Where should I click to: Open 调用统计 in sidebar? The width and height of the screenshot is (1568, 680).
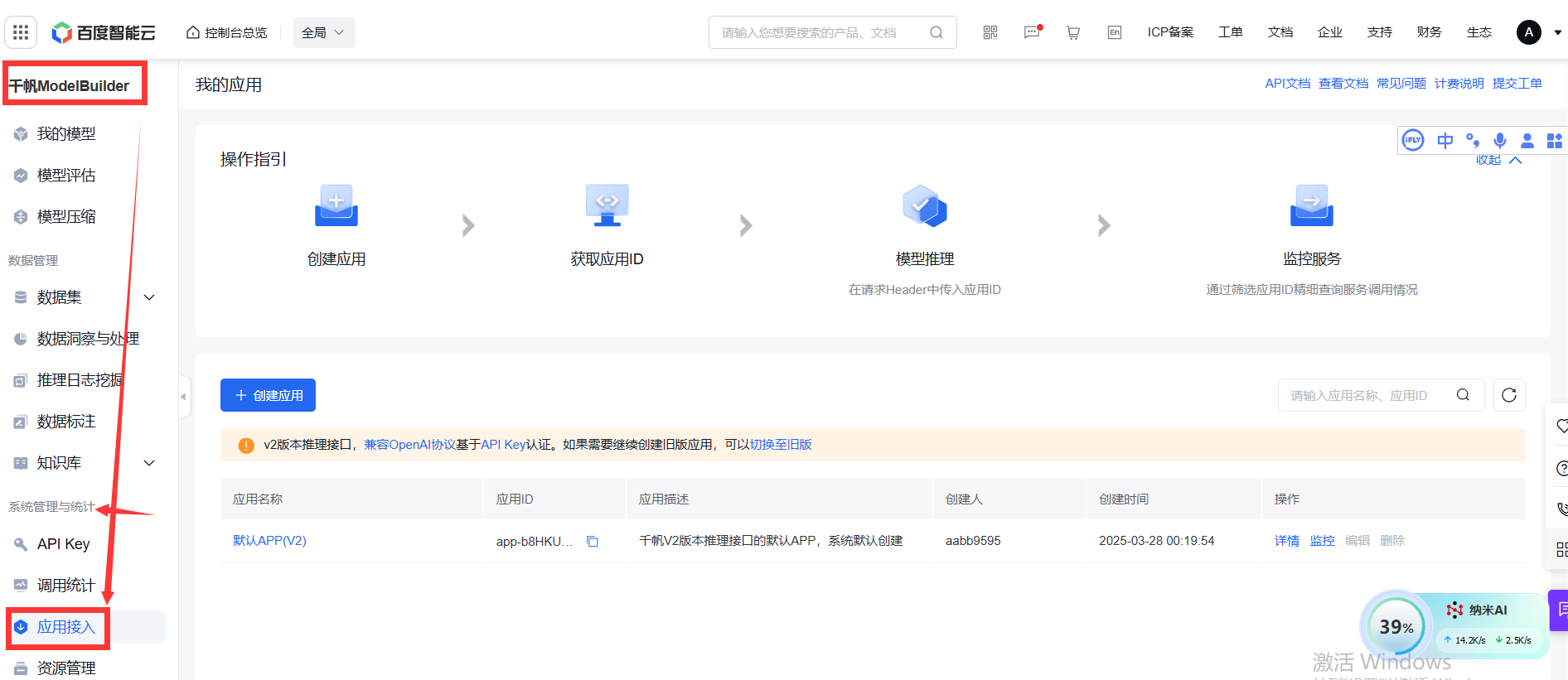66,586
